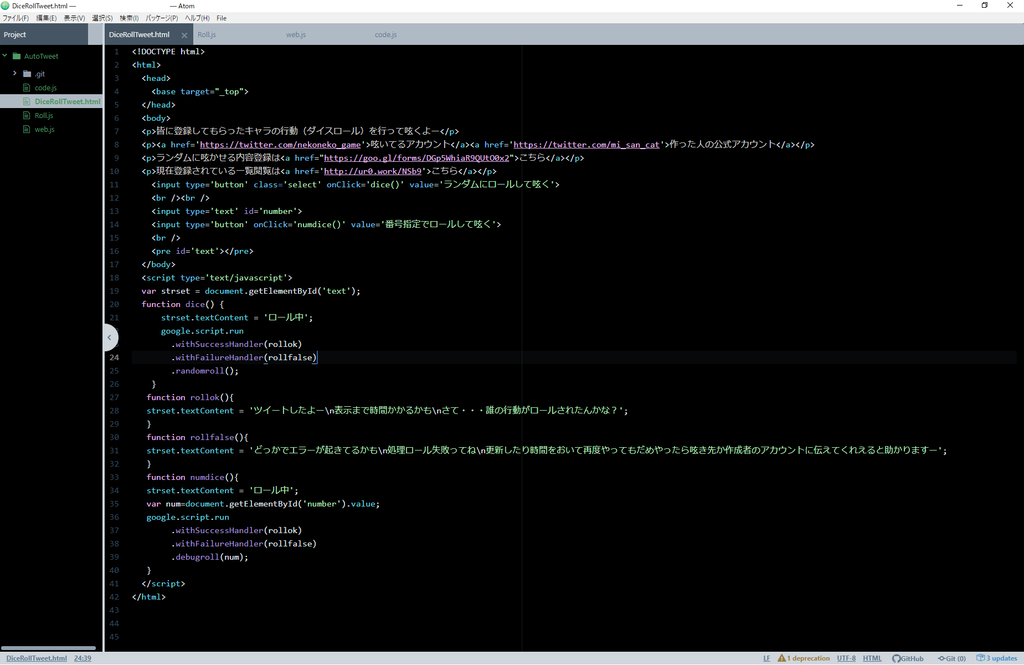This screenshot has width=1024, height=665.
Task: Click the Project panel header
Action: 44,35
